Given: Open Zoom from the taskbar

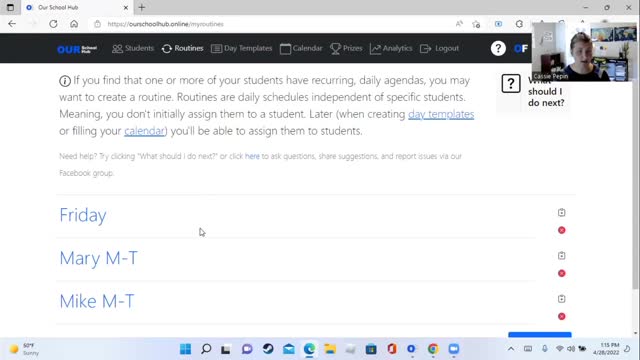Looking at the screenshot, I should pyautogui.click(x=453, y=349).
